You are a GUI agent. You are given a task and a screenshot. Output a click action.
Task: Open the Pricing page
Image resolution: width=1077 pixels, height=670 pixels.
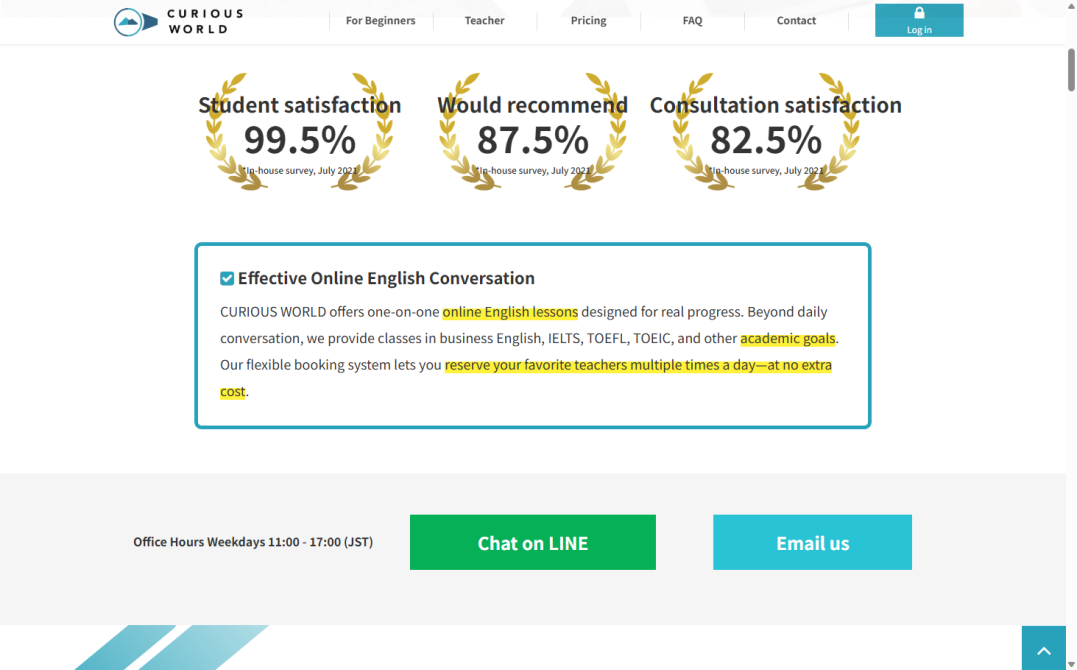point(589,21)
